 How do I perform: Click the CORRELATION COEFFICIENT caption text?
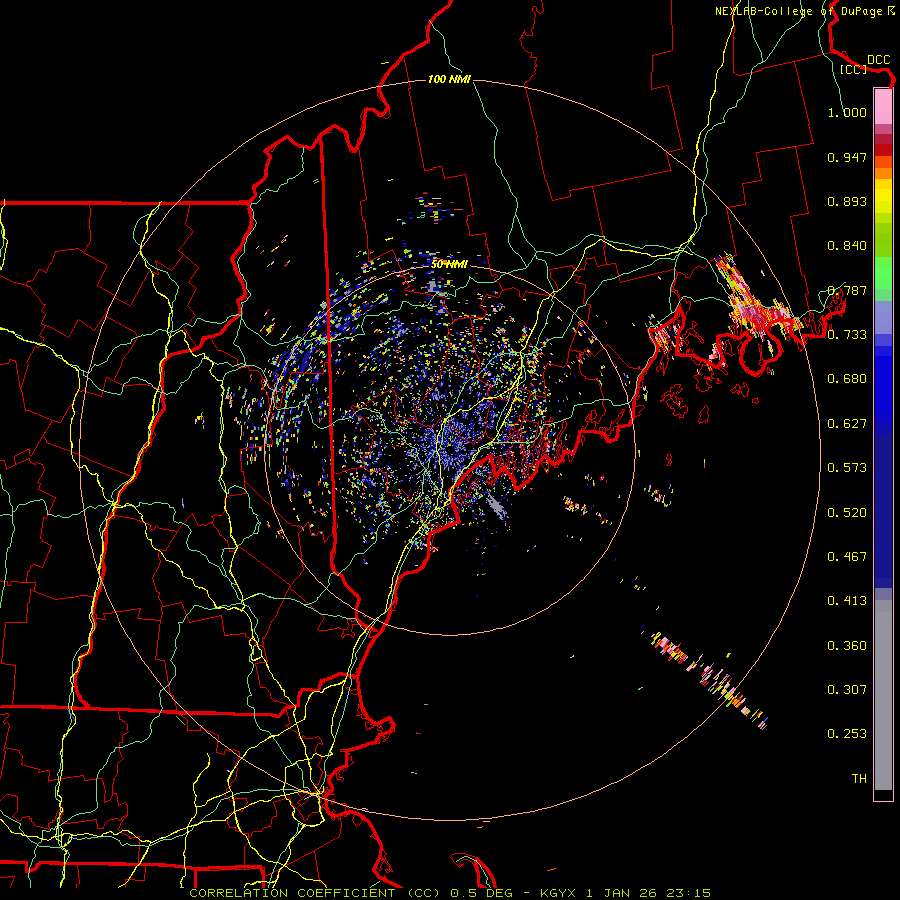pos(292,893)
